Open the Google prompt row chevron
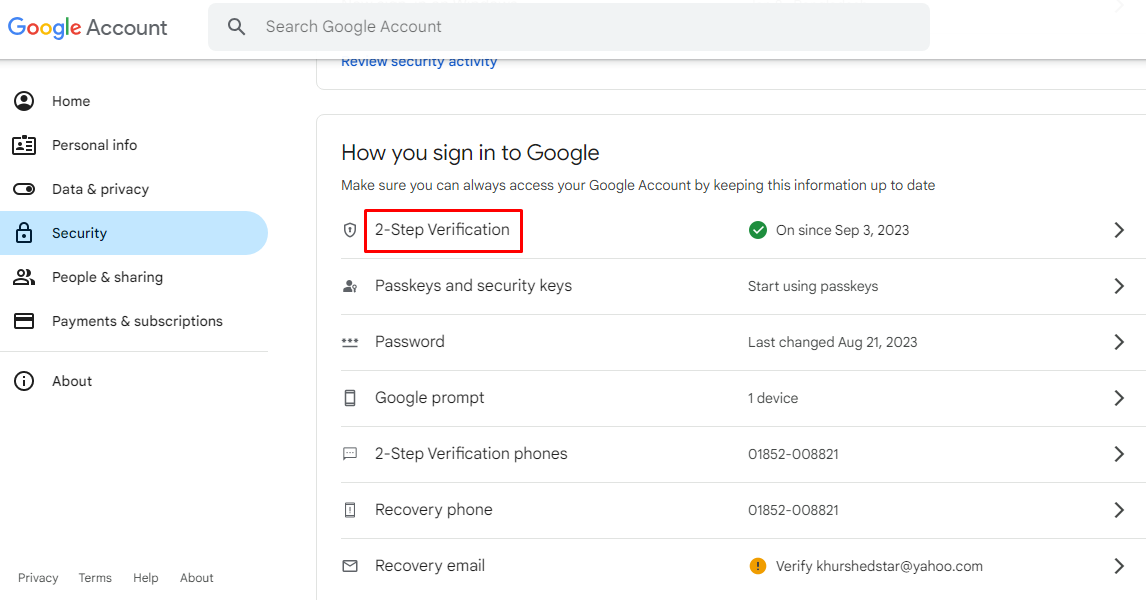1146x600 pixels. [x=1119, y=398]
